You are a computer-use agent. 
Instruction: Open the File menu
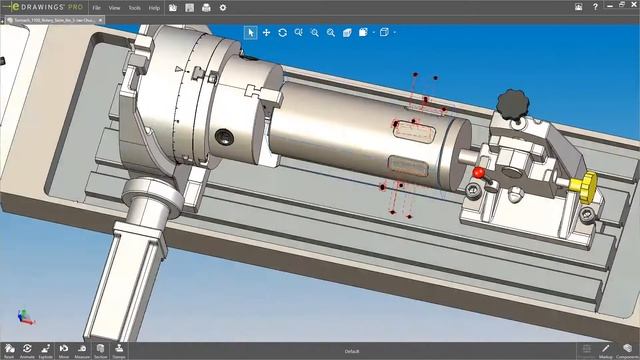96,8
